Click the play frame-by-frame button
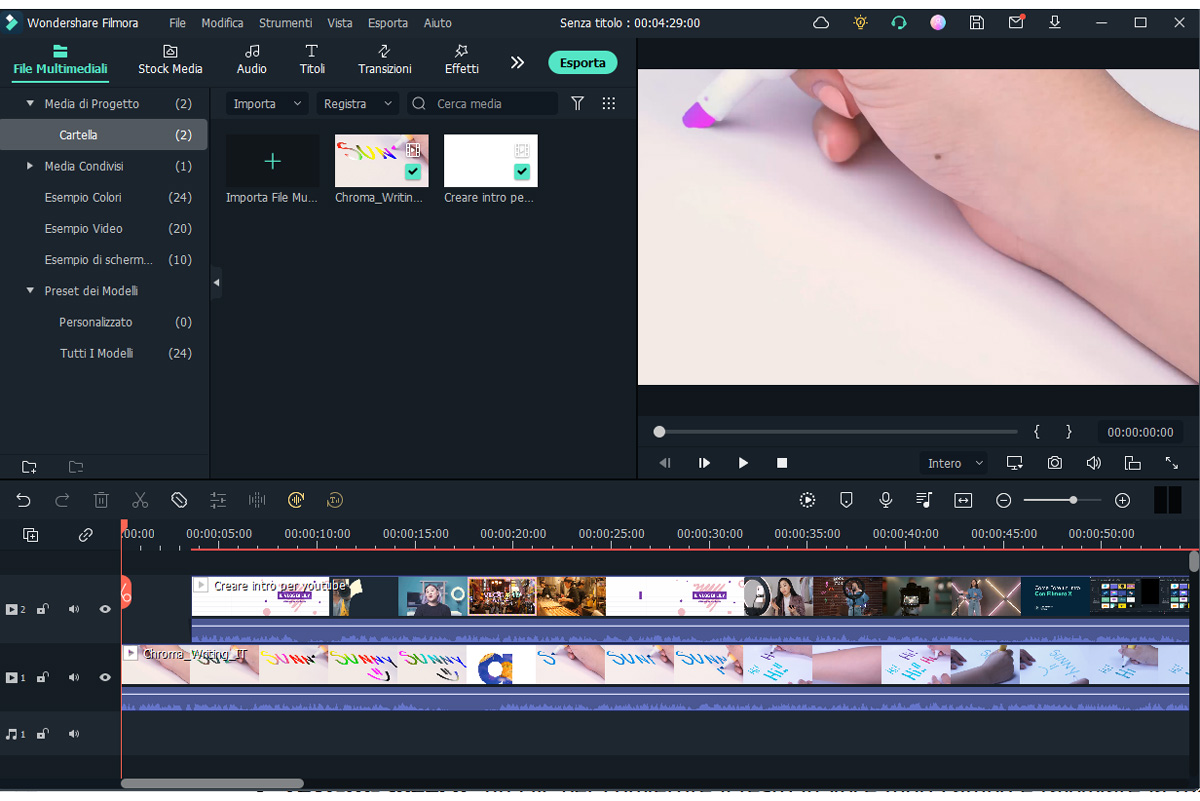Viewport: 1200px width, 801px height. (704, 463)
